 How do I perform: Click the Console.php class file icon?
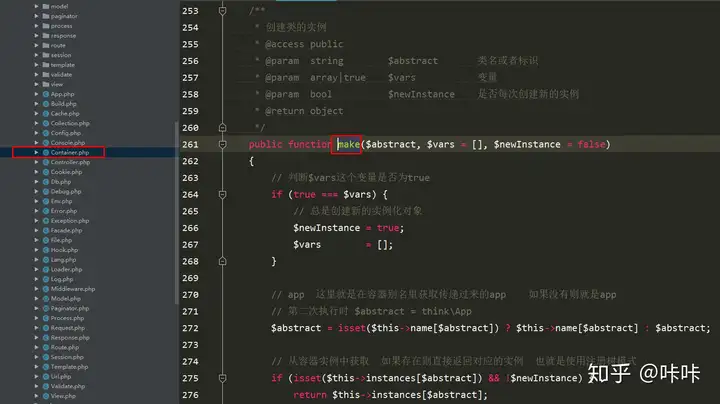point(46,143)
